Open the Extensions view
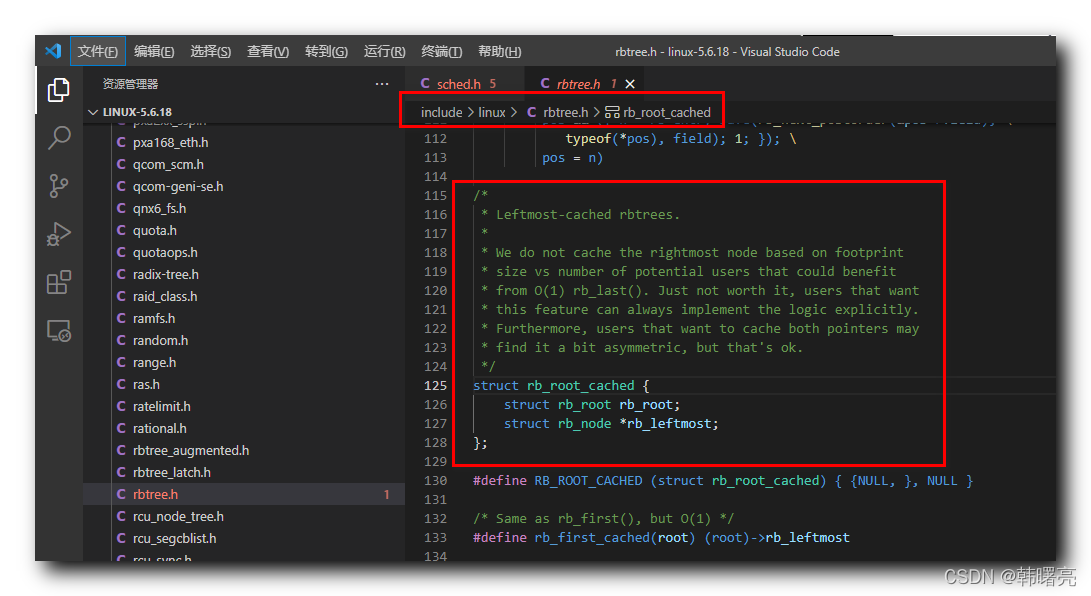Viewport: 1091px width, 596px height. coord(58,282)
